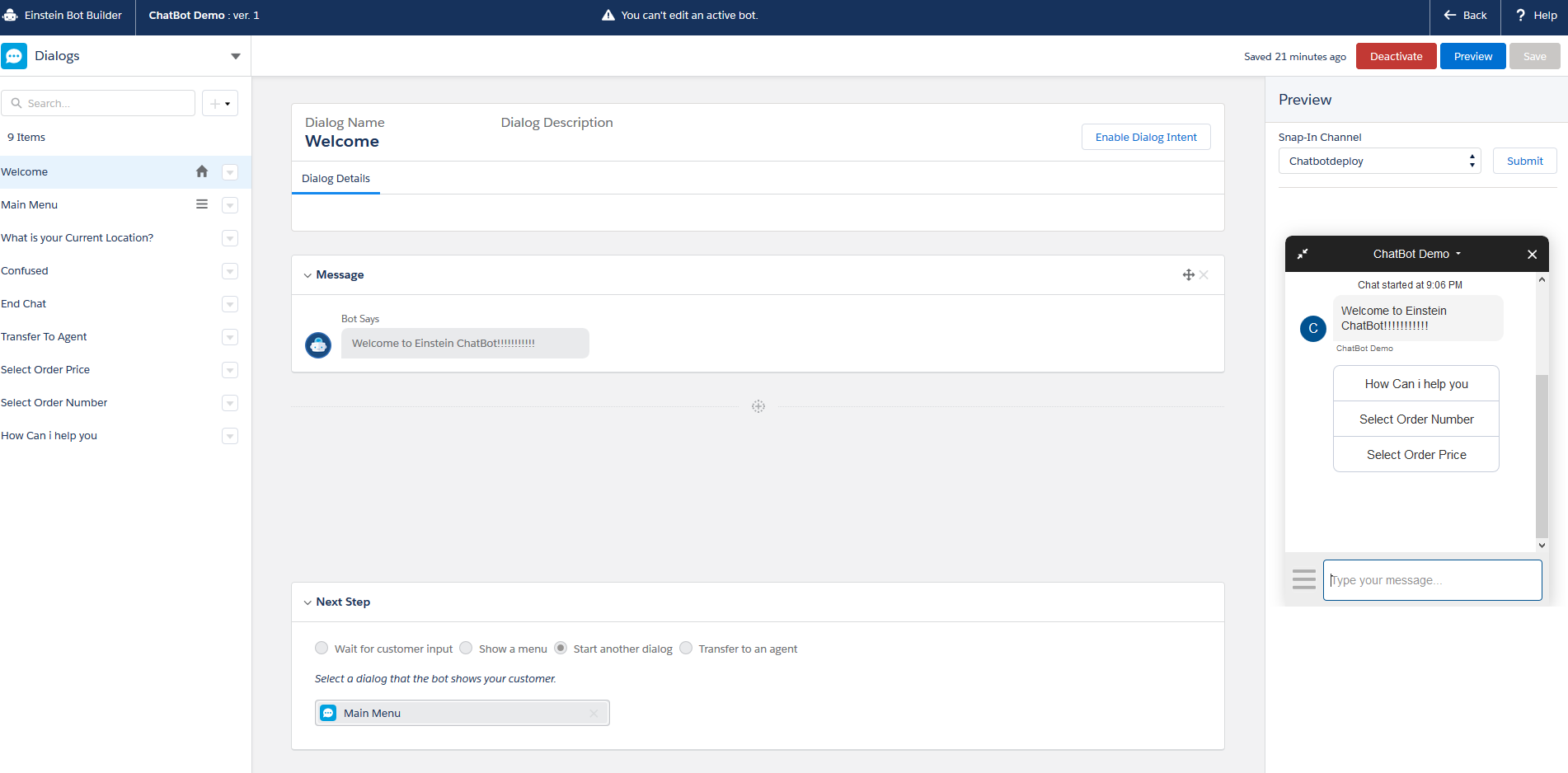The height and width of the screenshot is (773, 1568).
Task: Select Transfer to an agent radio
Action: pos(686,648)
